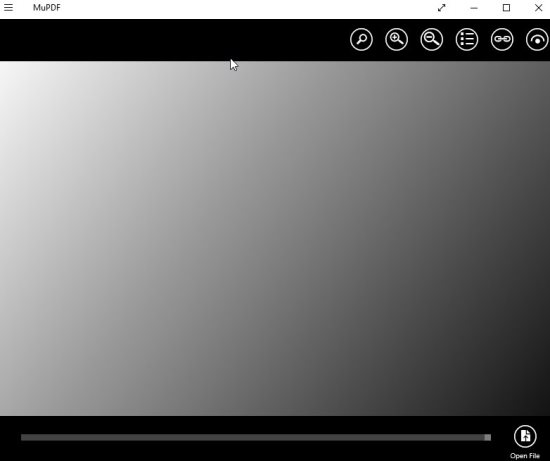Click the reflow view icon
This screenshot has width=550, height=461.
[537, 39]
